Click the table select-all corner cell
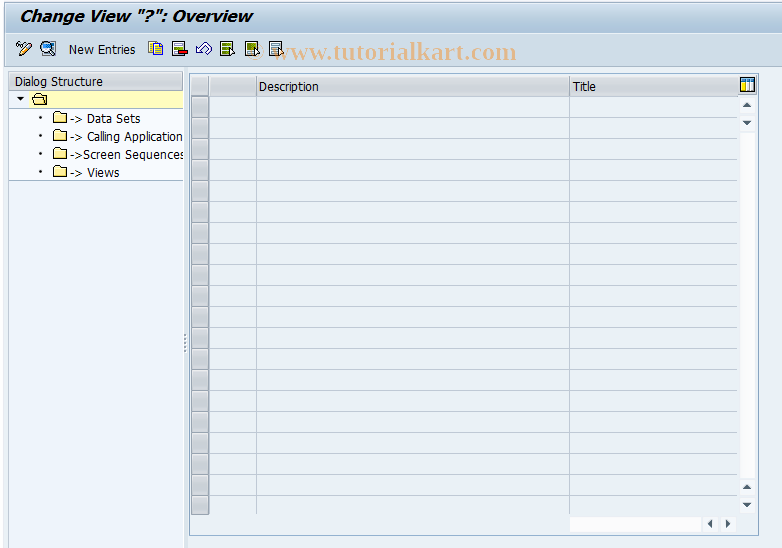The height and width of the screenshot is (548, 782). [200, 86]
